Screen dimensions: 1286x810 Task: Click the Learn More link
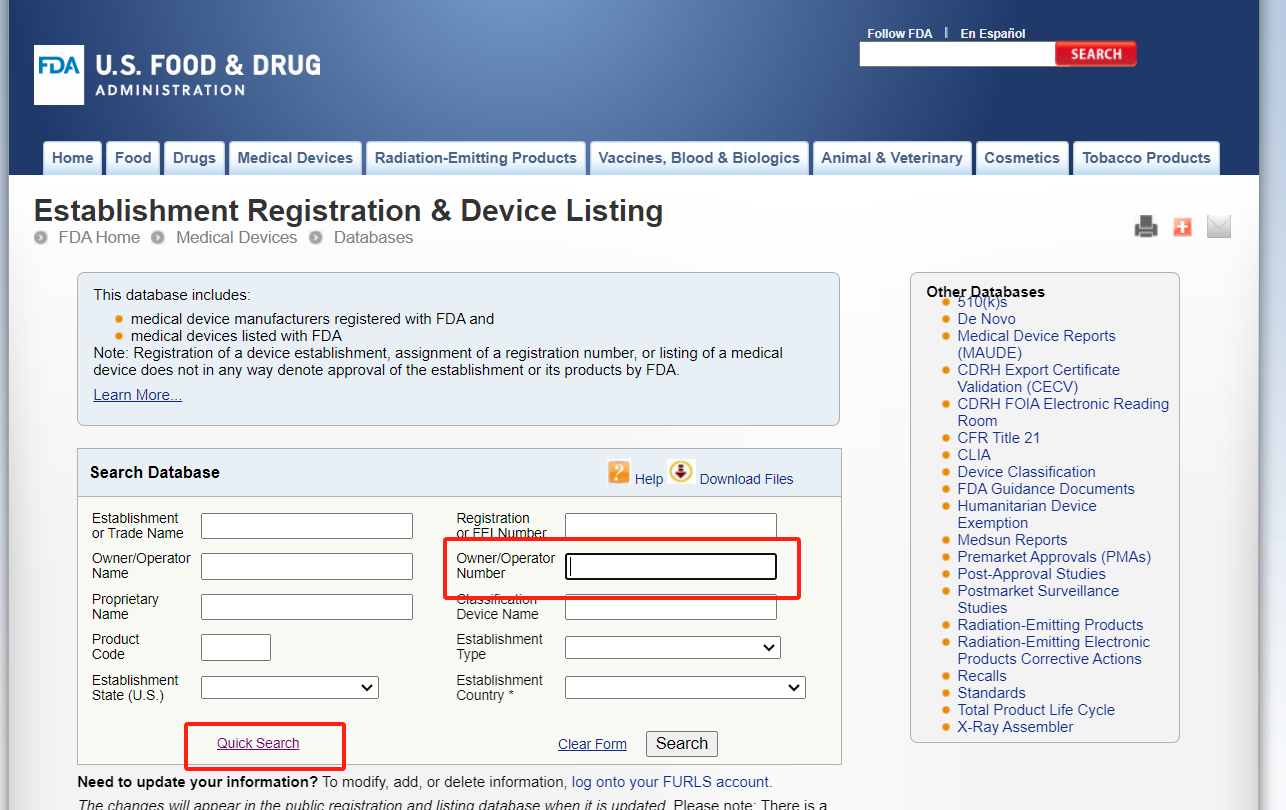click(x=138, y=395)
